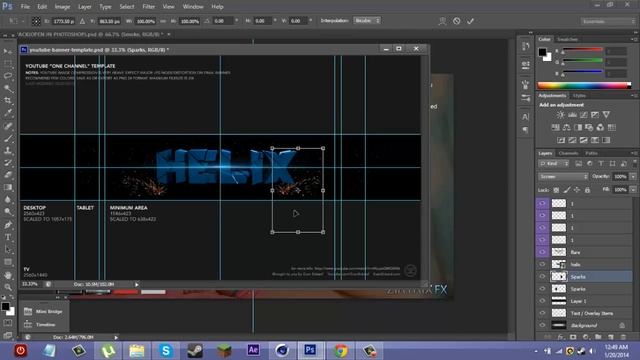The width and height of the screenshot is (640, 360).
Task: Select the Rectangular Marquee tool
Action: (7, 64)
